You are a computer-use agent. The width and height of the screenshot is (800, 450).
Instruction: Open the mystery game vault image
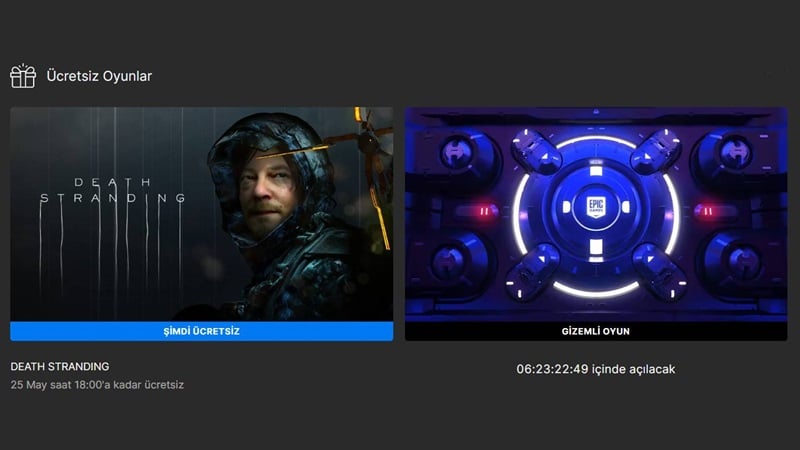(x=596, y=214)
